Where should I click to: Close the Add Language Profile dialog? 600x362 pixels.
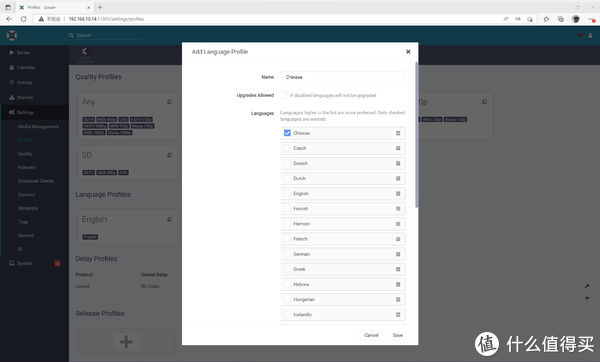pos(408,52)
